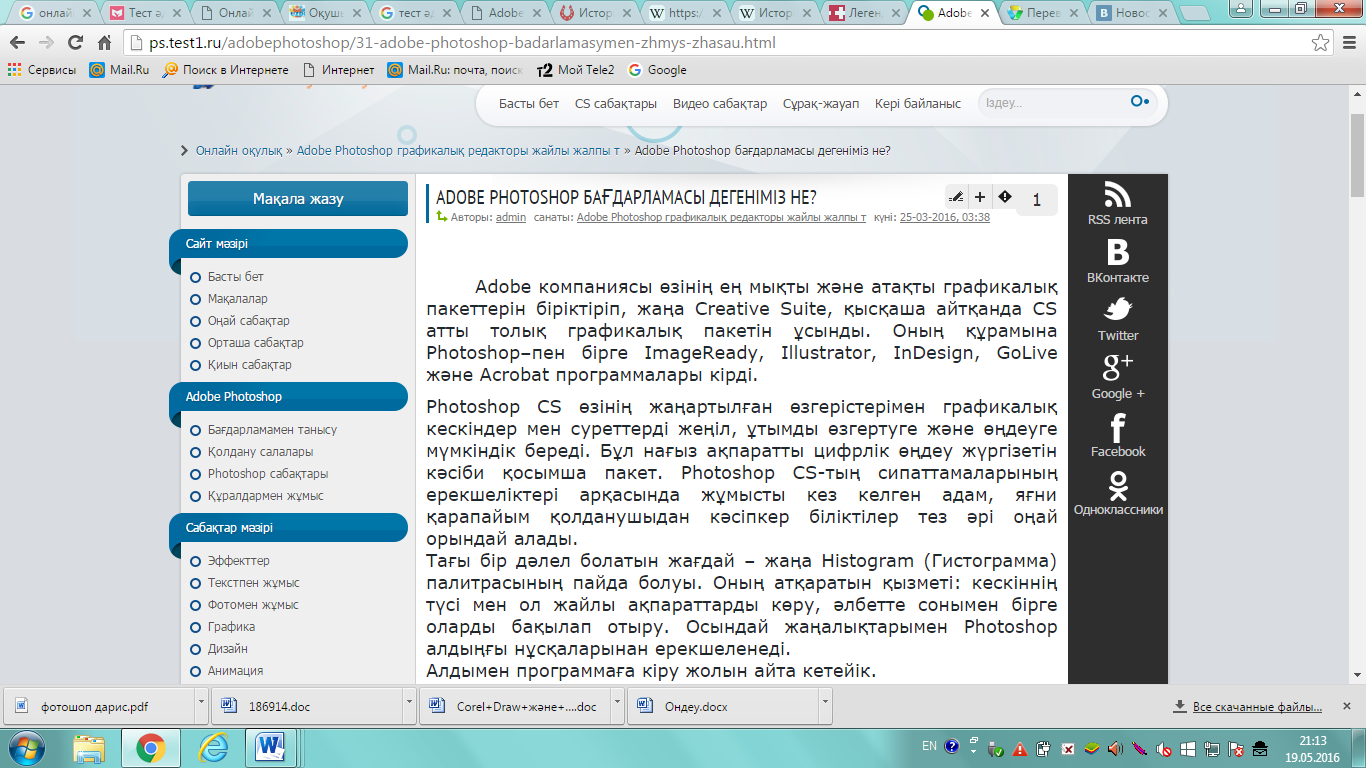Open dropdown for Өндеу.docx download

point(824,705)
